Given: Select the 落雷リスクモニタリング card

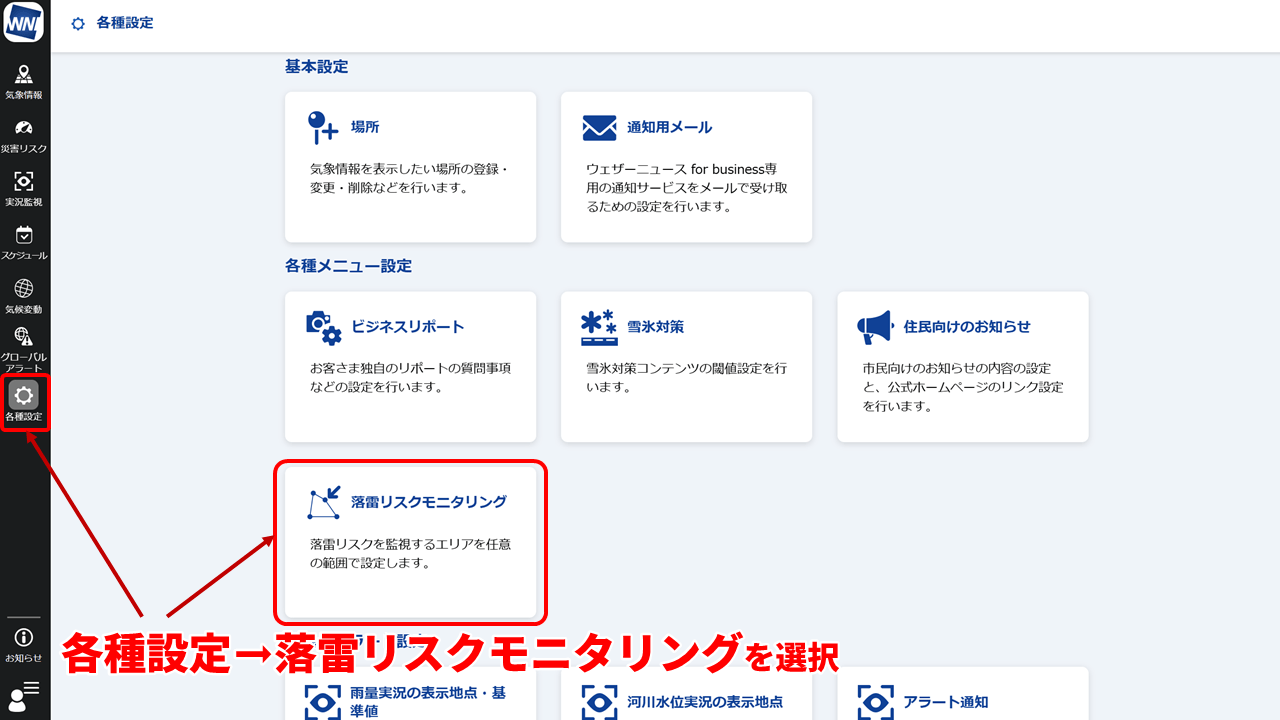Looking at the screenshot, I should [410, 540].
